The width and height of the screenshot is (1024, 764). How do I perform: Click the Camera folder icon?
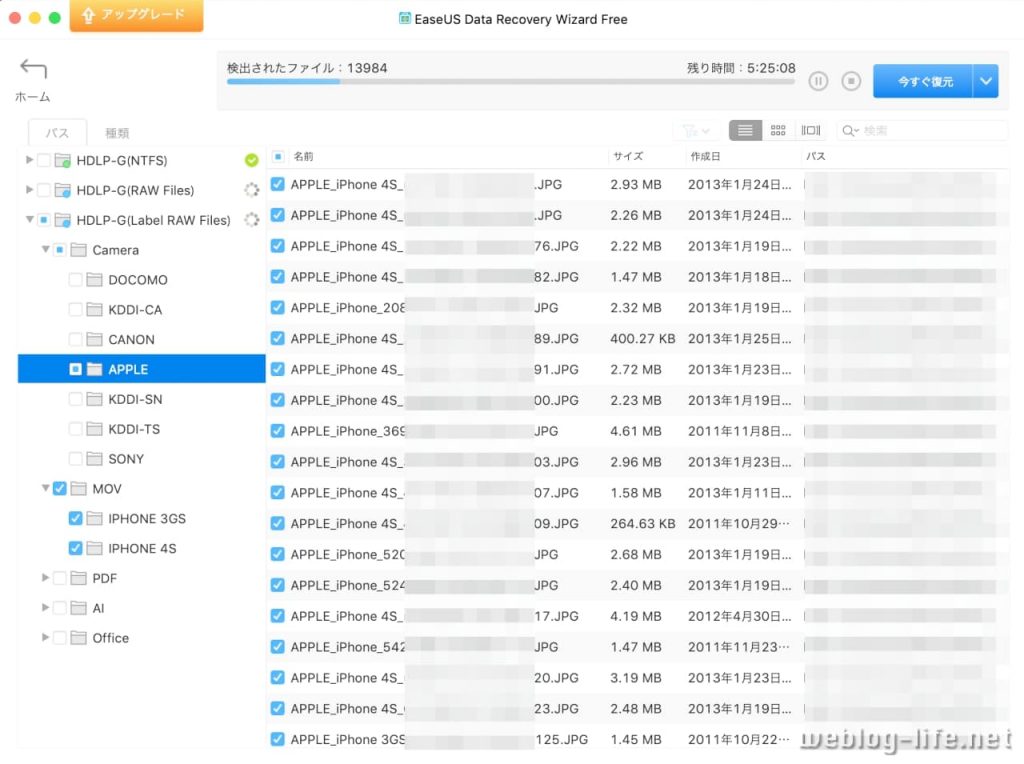pyautogui.click(x=78, y=249)
